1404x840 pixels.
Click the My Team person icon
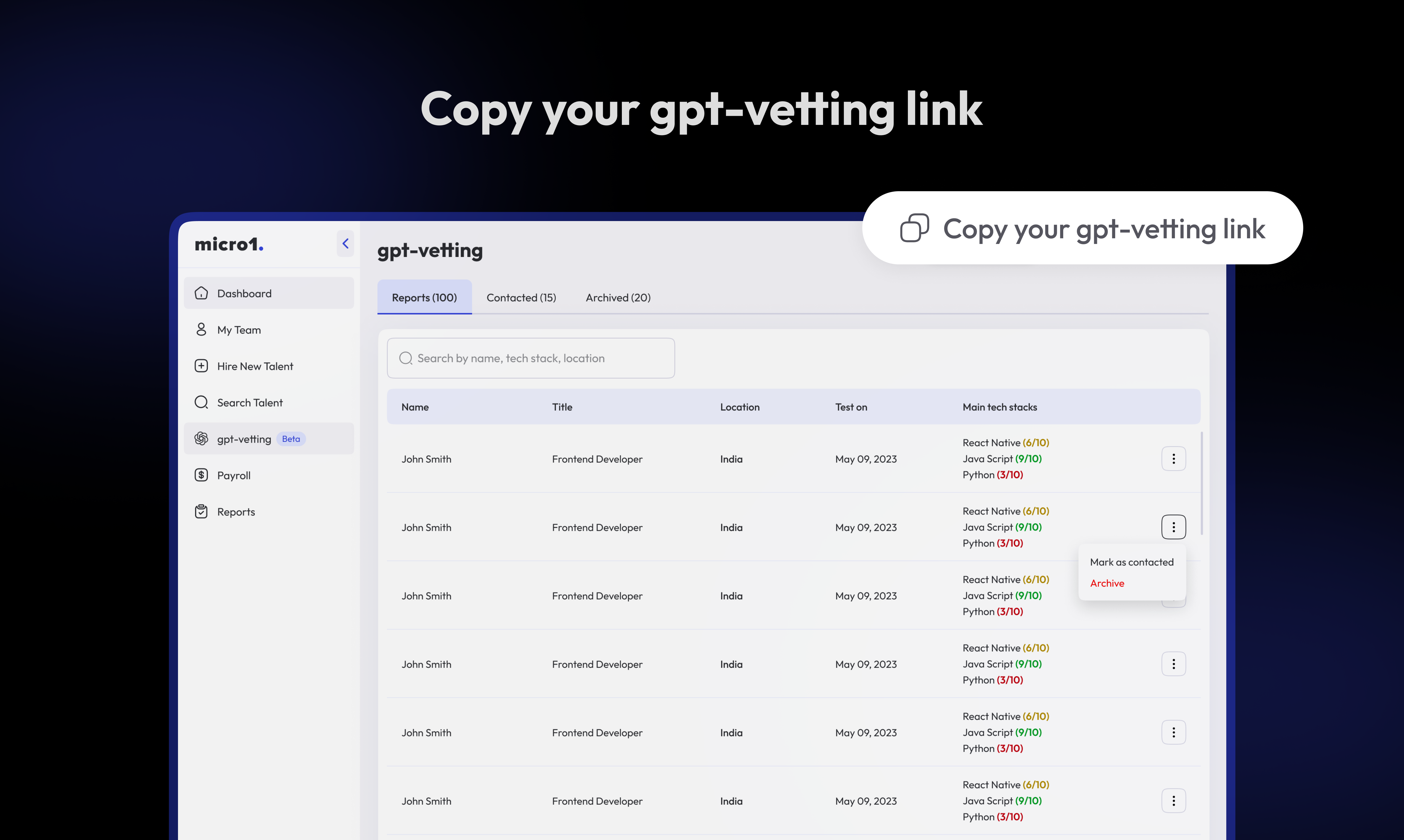[x=201, y=329]
